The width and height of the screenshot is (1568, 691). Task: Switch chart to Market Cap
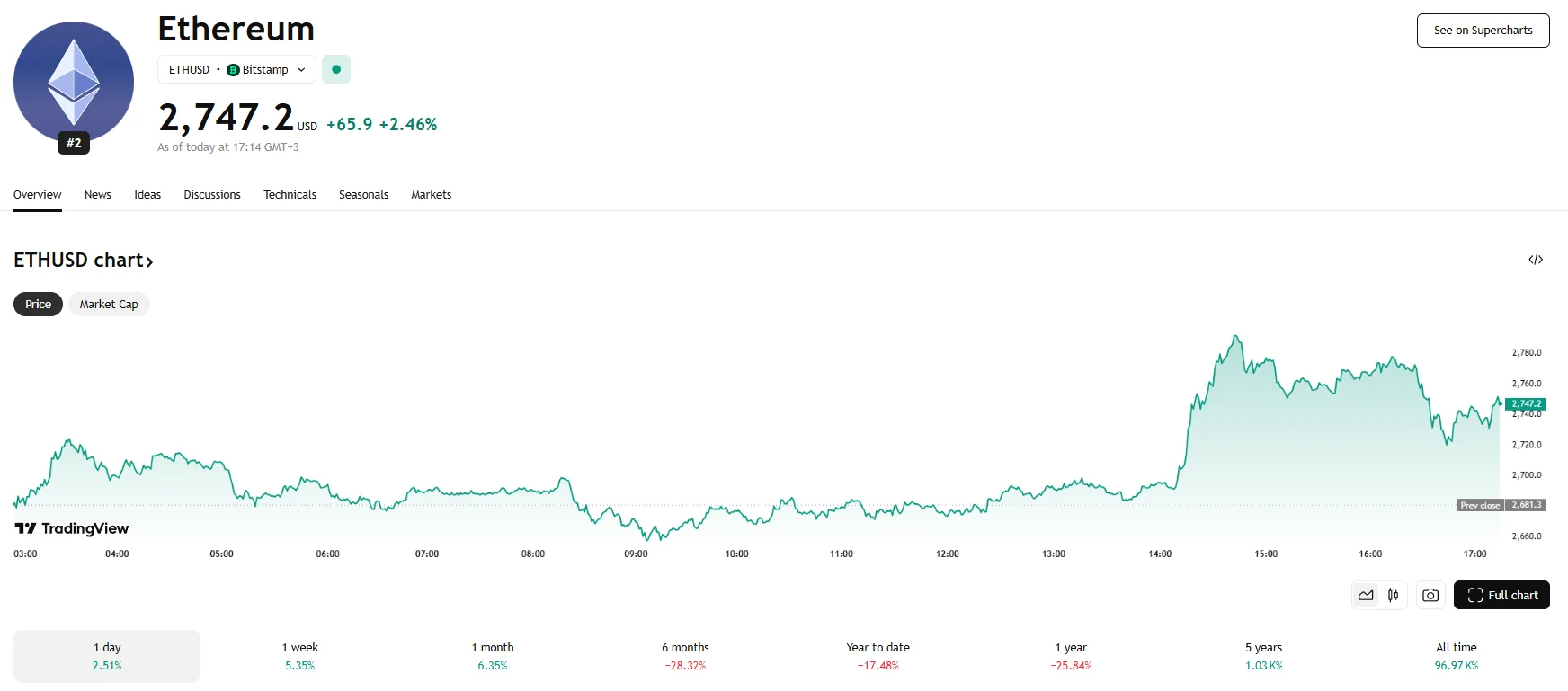tap(109, 304)
